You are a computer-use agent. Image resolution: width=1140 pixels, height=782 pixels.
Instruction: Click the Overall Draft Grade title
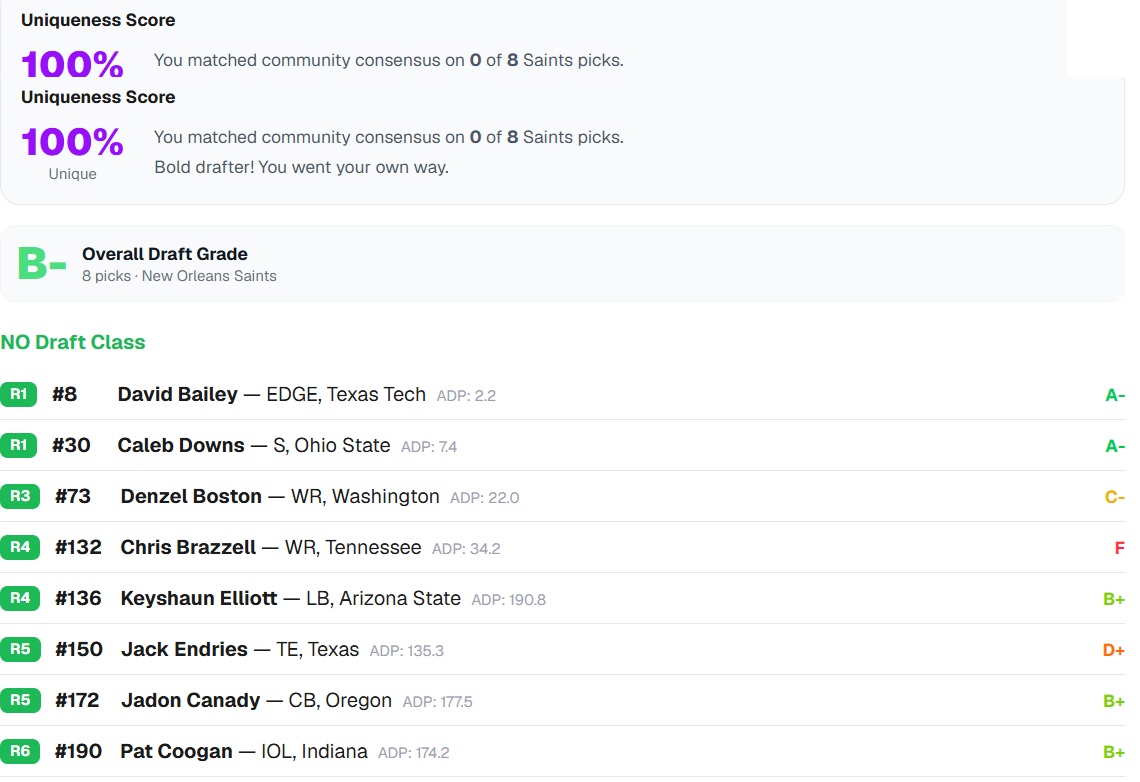(x=165, y=254)
